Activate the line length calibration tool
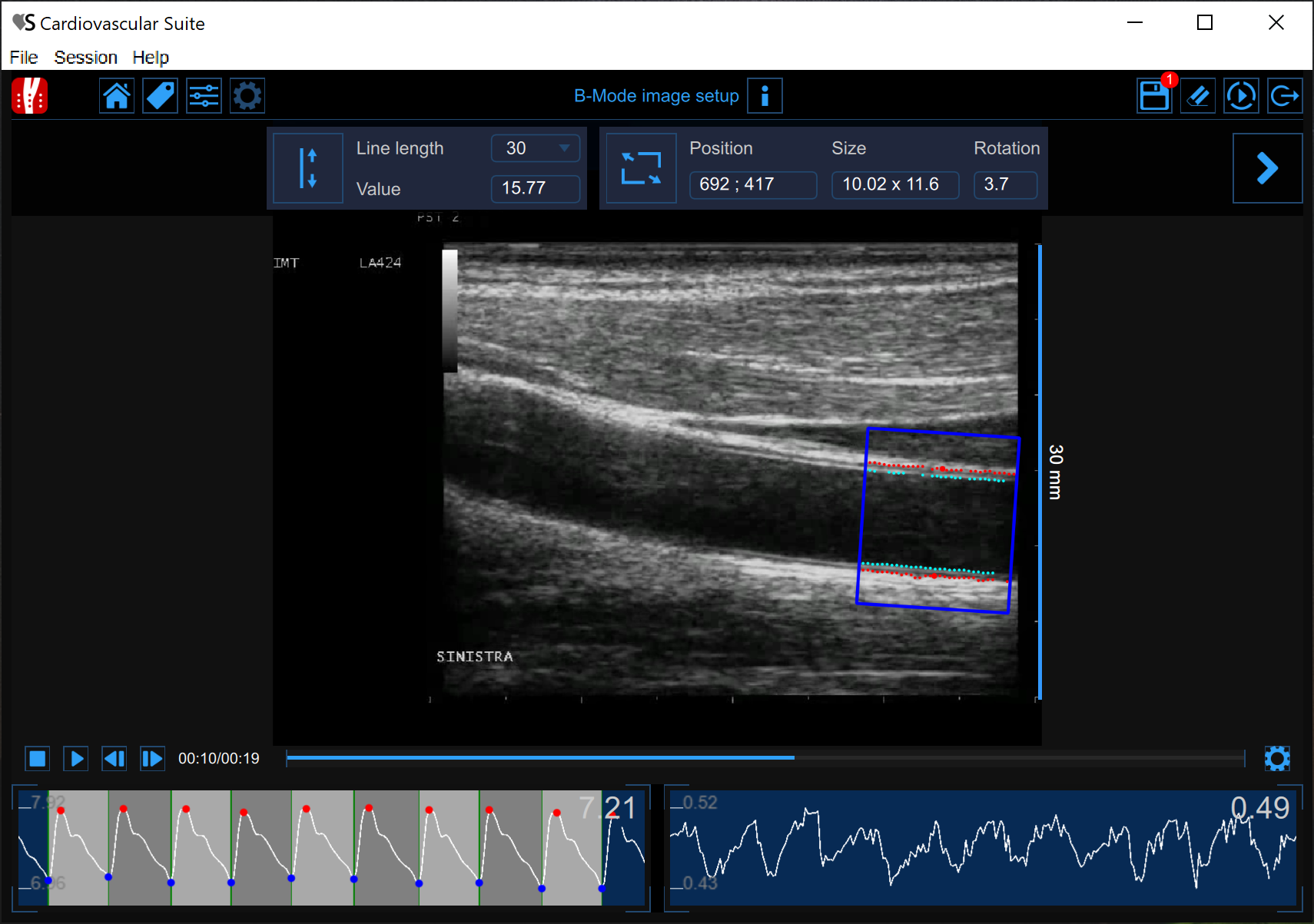The width and height of the screenshot is (1314, 924). coord(308,168)
